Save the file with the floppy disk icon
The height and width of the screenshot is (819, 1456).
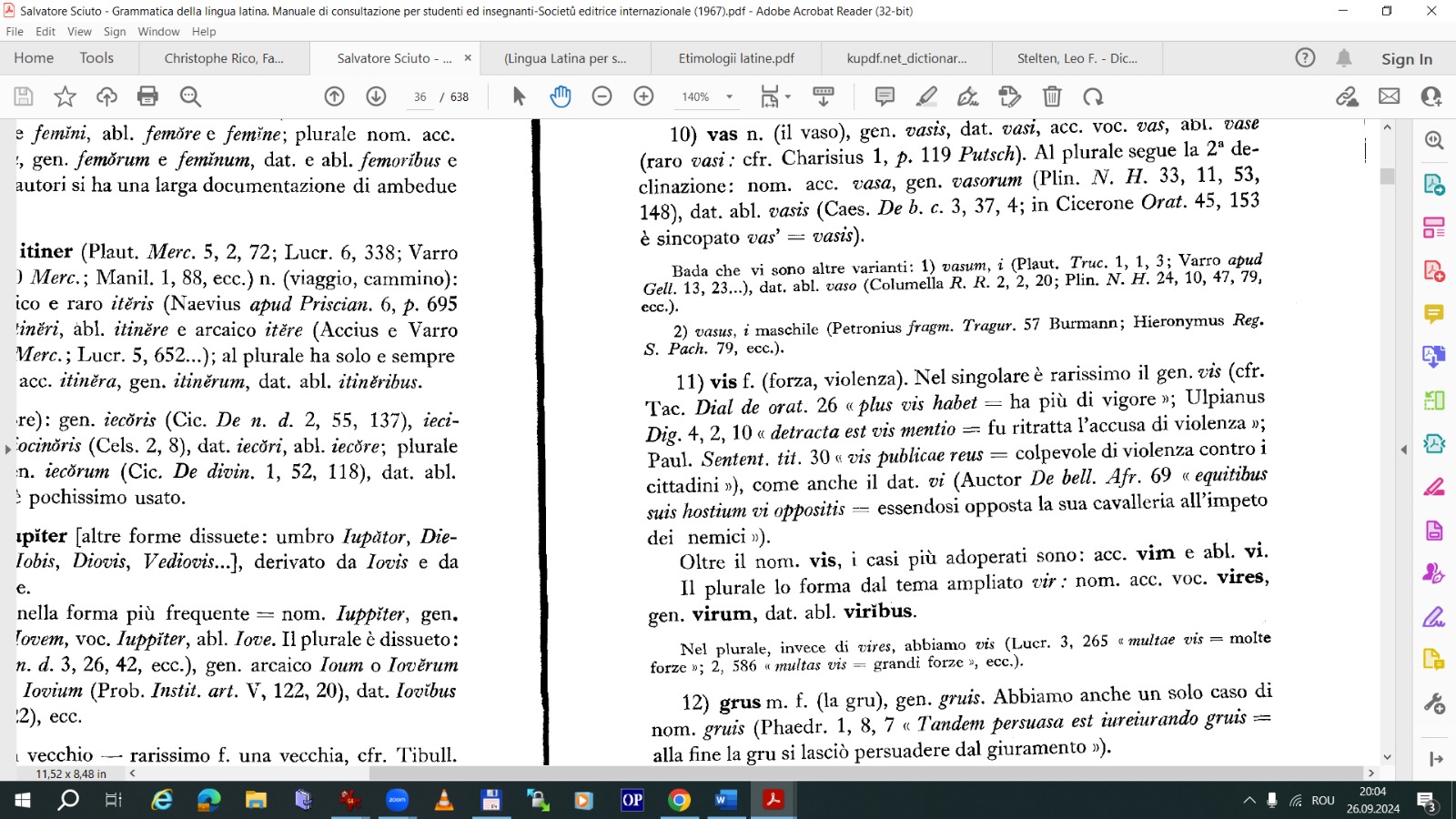(x=24, y=96)
